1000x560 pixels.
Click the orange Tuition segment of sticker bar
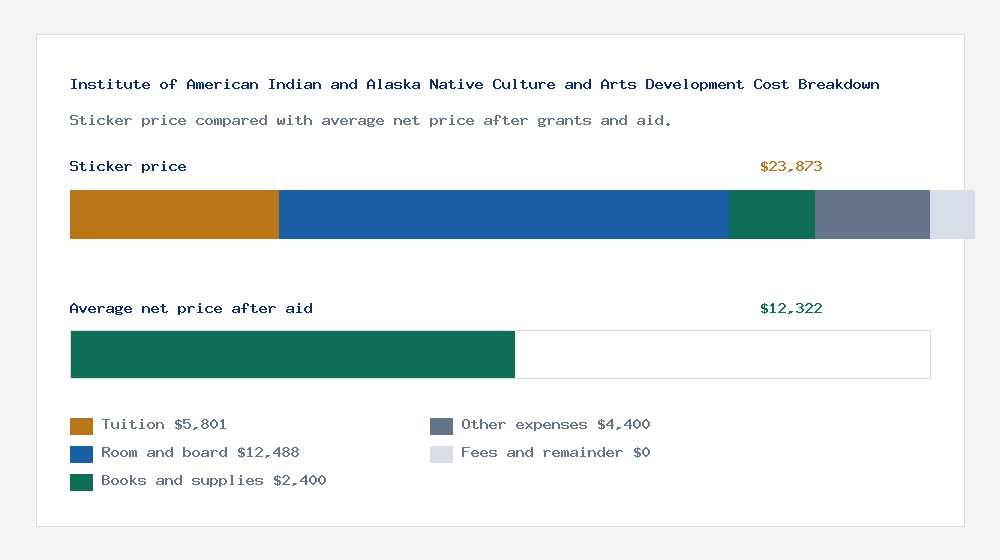tap(174, 214)
